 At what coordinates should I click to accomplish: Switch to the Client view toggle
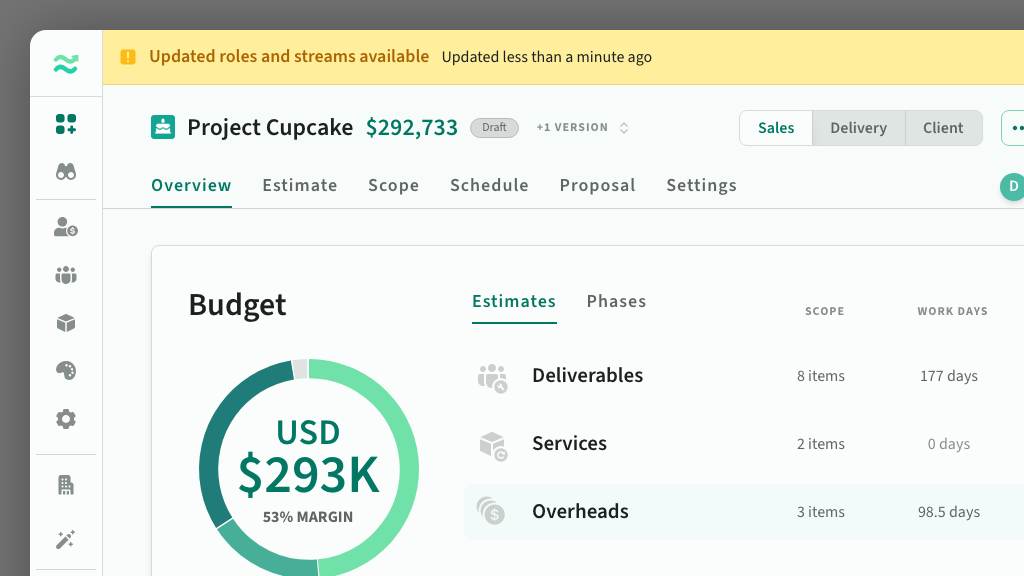(943, 128)
